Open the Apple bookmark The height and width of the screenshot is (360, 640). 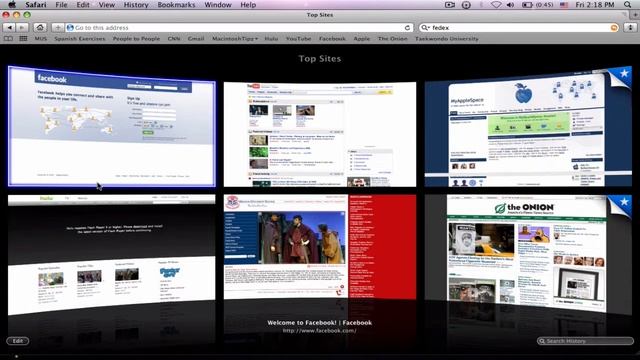(x=362, y=39)
